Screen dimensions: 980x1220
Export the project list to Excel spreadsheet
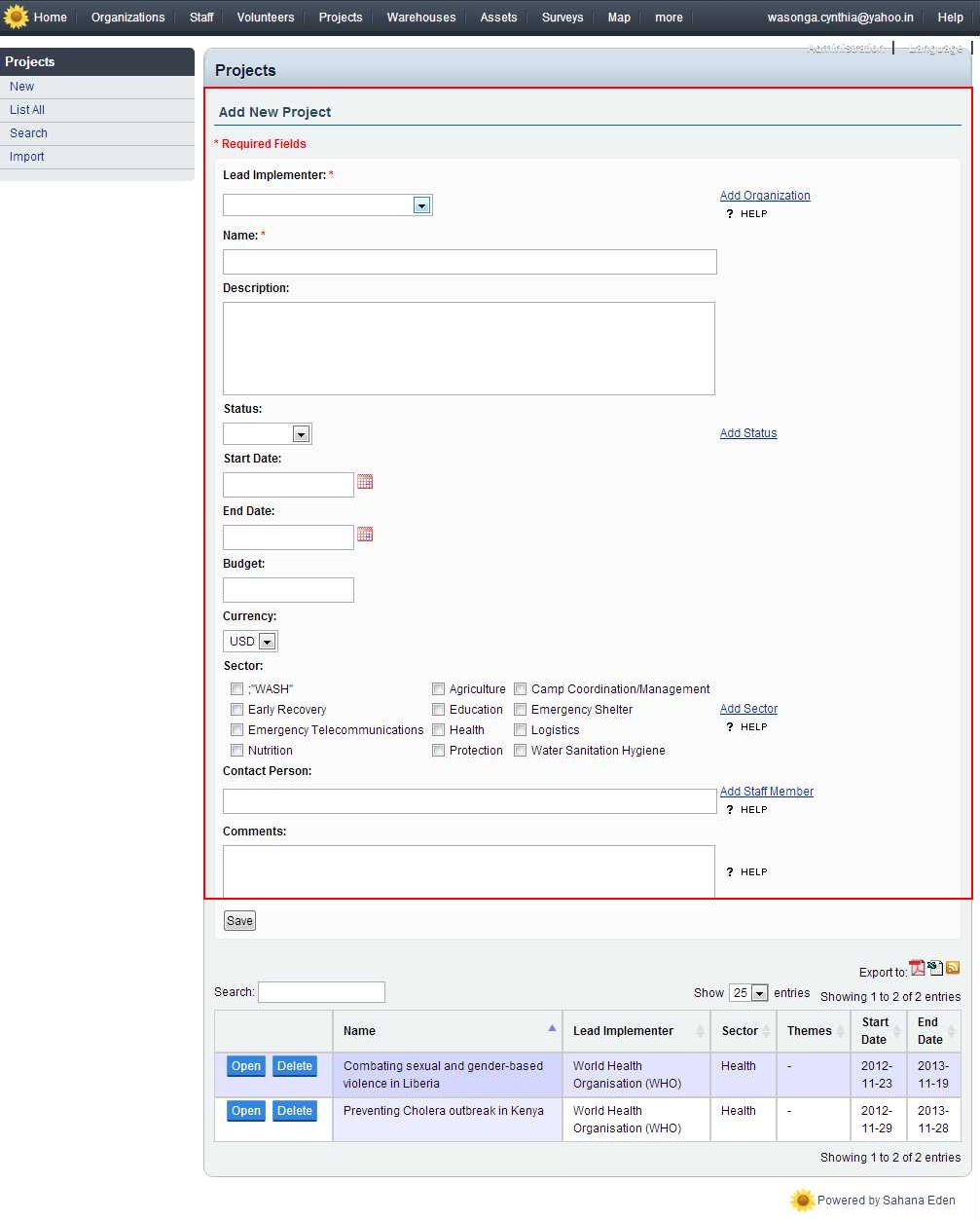click(935, 968)
